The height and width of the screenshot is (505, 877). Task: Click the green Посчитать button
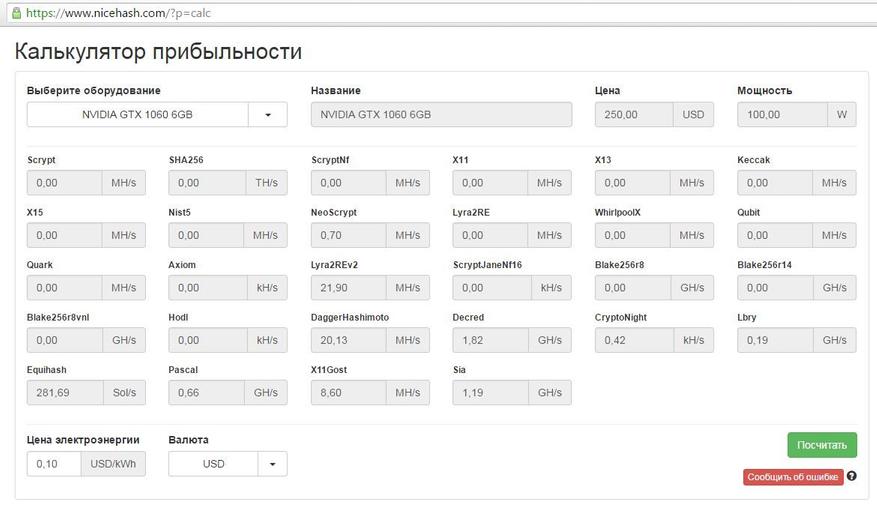pos(822,445)
